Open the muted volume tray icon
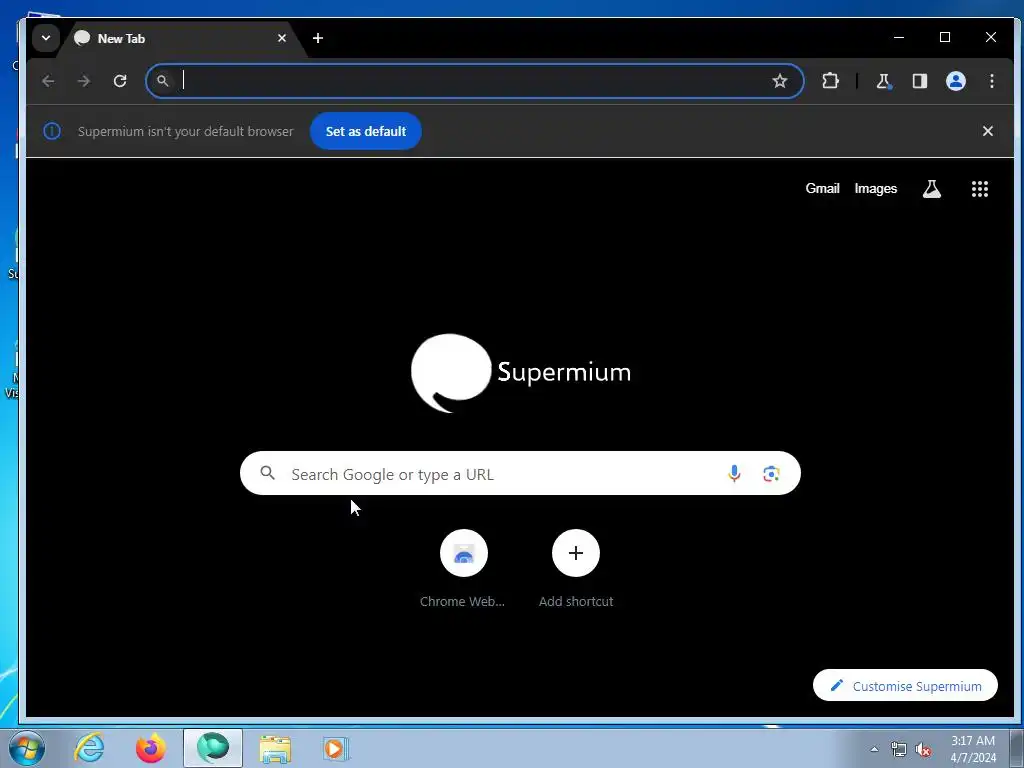1024x768 pixels. pyautogui.click(x=923, y=750)
